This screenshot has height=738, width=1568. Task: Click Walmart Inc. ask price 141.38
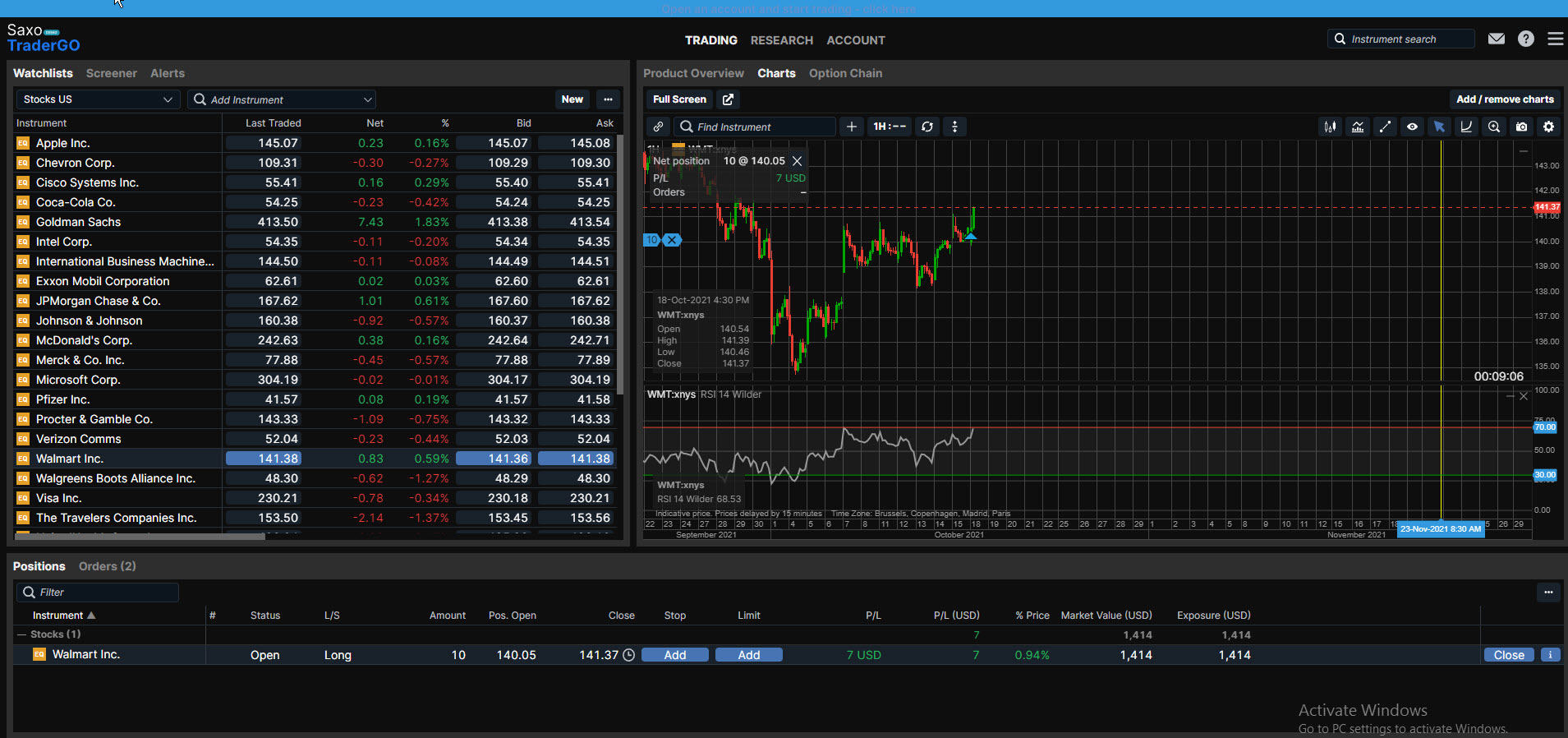577,459
